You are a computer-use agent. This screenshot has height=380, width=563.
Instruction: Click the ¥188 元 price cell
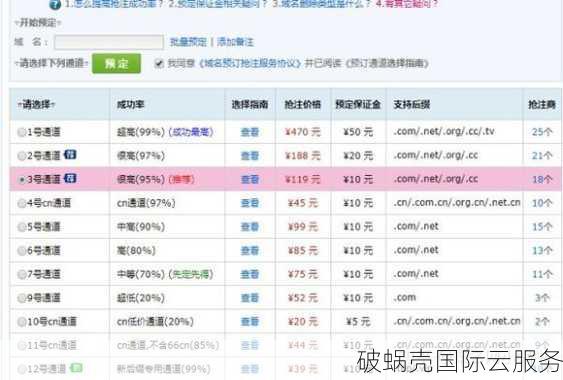click(302, 156)
